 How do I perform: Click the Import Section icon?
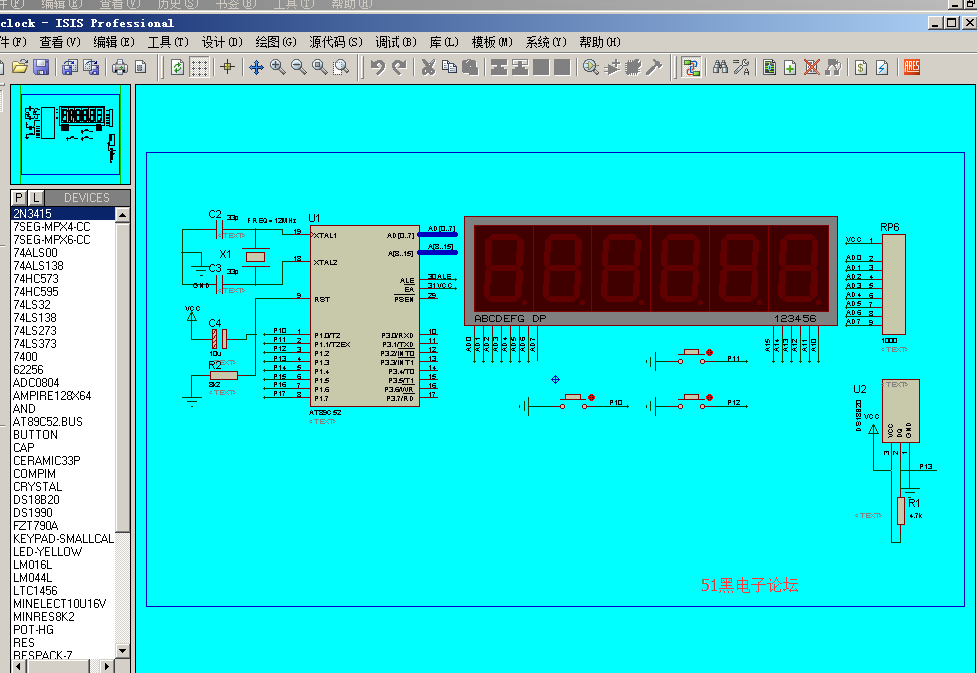70,67
